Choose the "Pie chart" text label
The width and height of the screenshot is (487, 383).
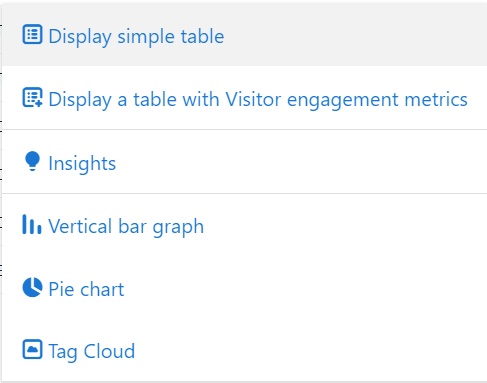coord(86,289)
